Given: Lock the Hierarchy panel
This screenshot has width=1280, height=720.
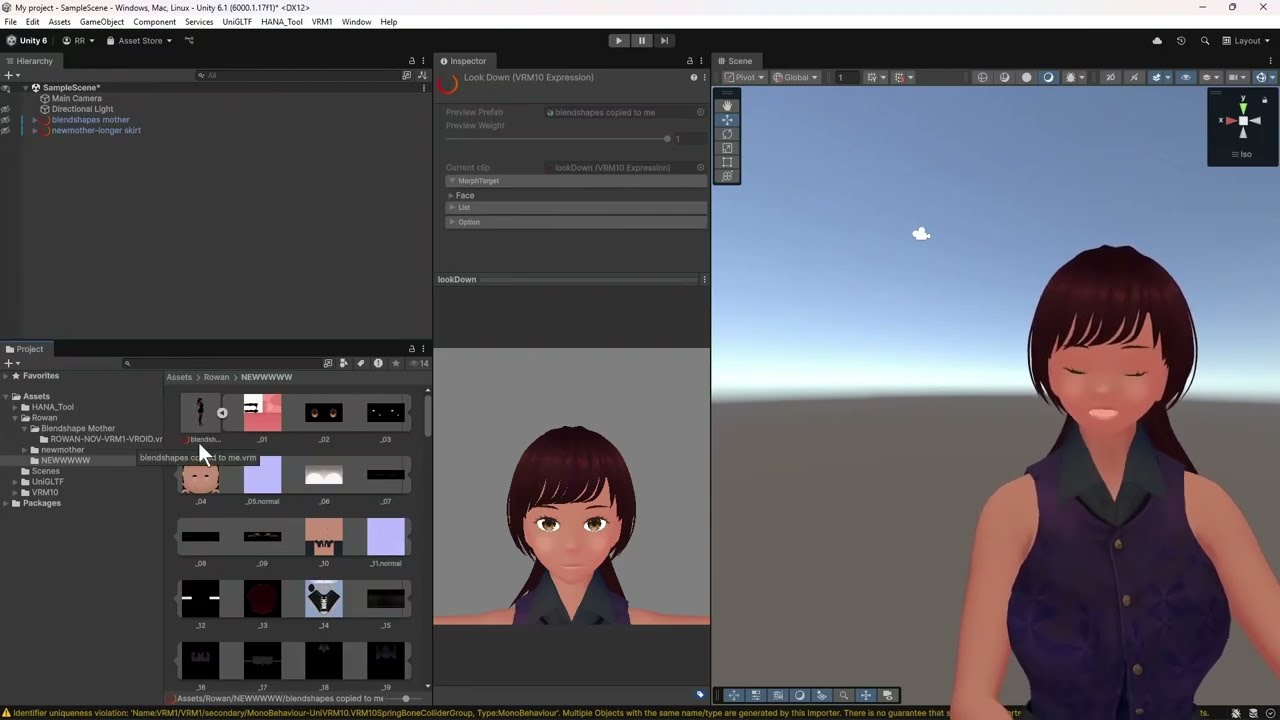Looking at the screenshot, I should pyautogui.click(x=411, y=61).
